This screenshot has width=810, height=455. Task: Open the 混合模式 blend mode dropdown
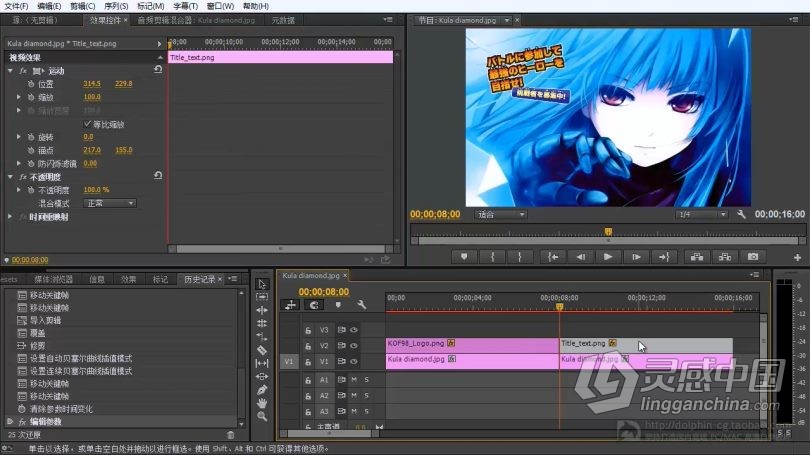click(110, 203)
